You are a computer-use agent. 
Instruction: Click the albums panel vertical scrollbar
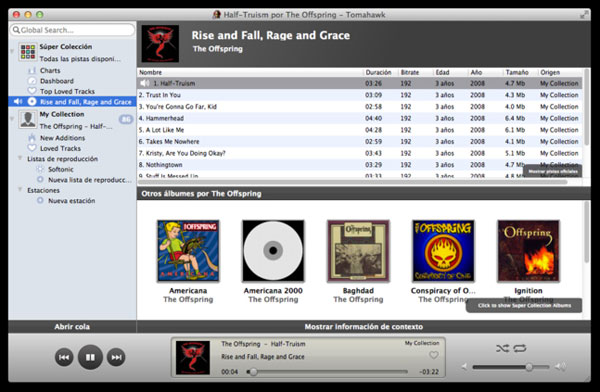tap(587, 232)
